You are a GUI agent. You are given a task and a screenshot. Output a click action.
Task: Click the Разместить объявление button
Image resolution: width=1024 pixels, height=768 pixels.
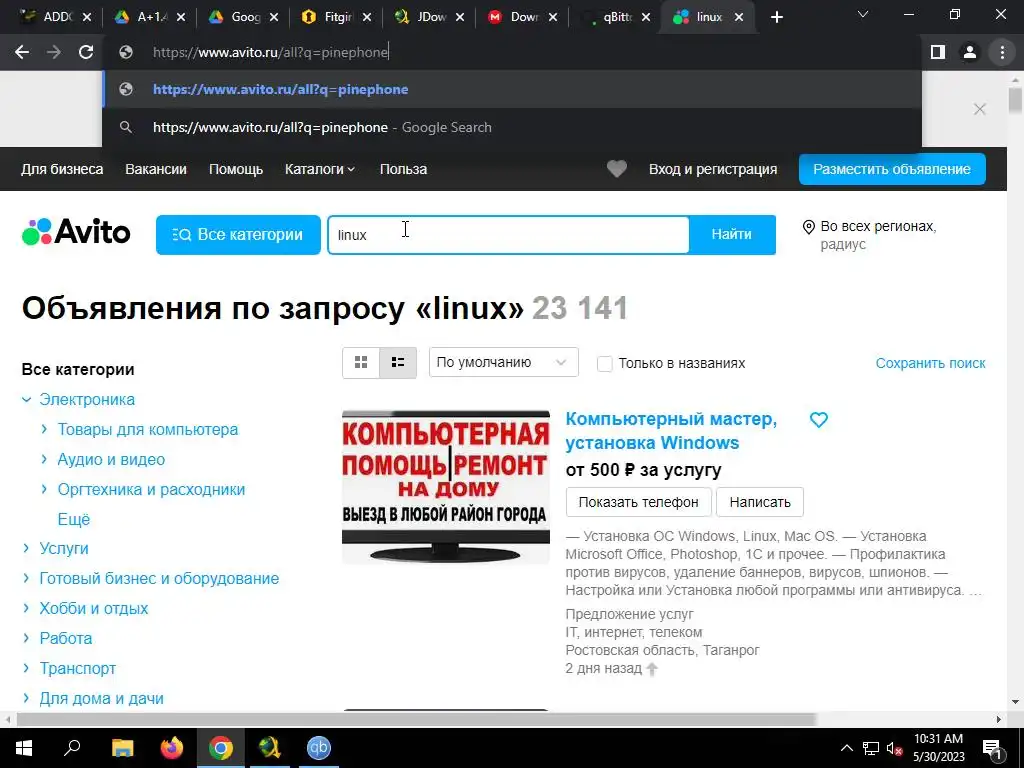[892, 169]
